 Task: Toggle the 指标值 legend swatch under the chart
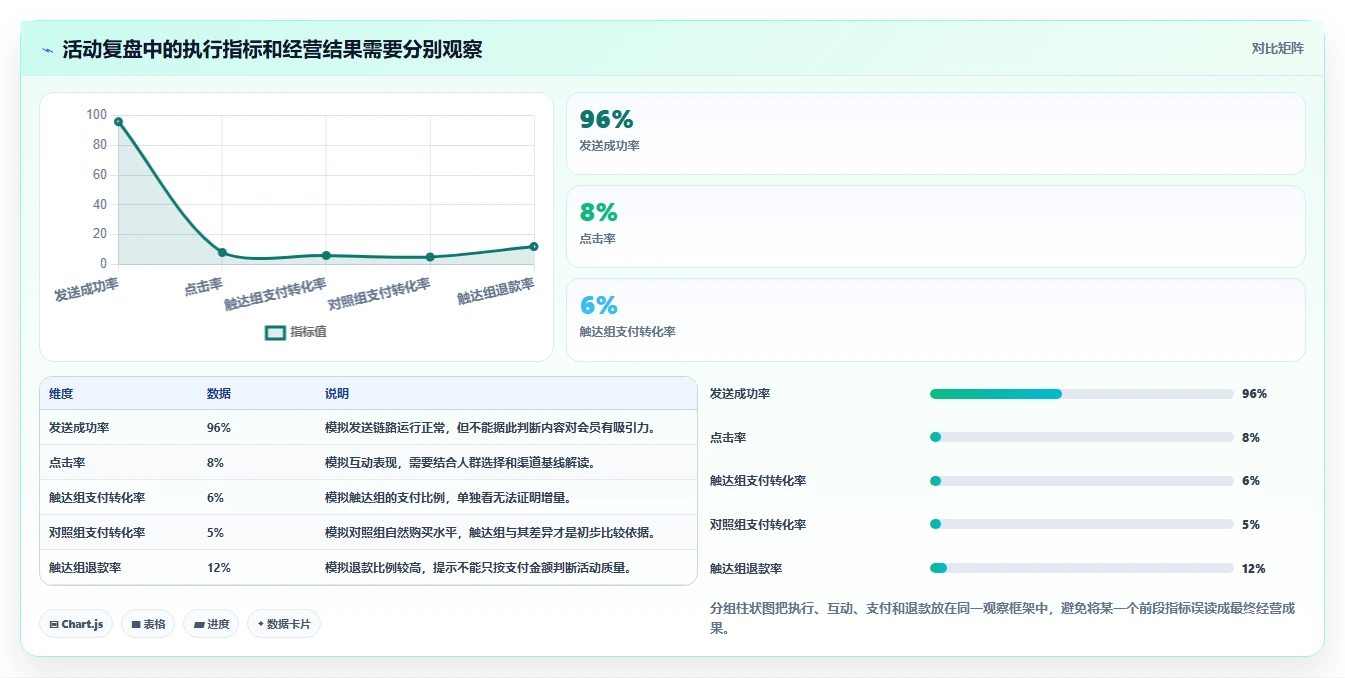[x=275, y=332]
